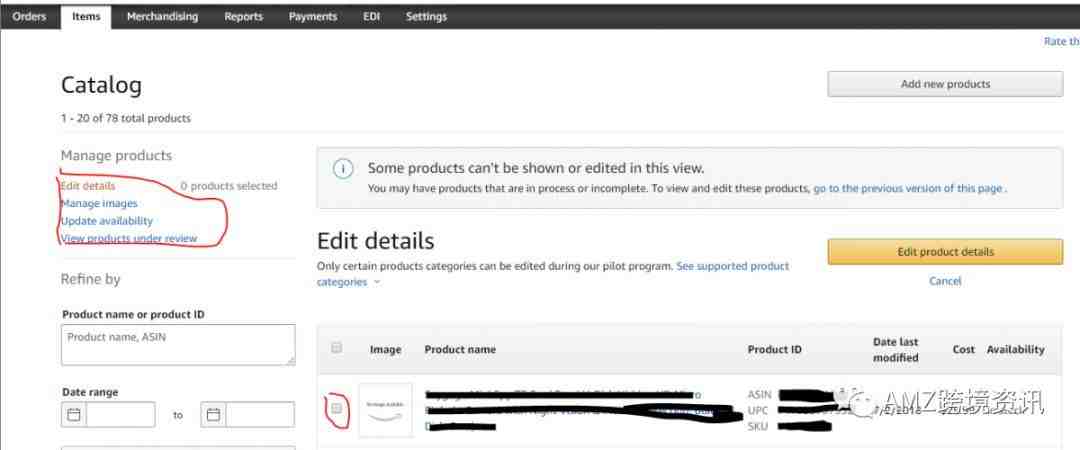Open the Settings menu
The height and width of the screenshot is (450, 1080).
coord(426,17)
